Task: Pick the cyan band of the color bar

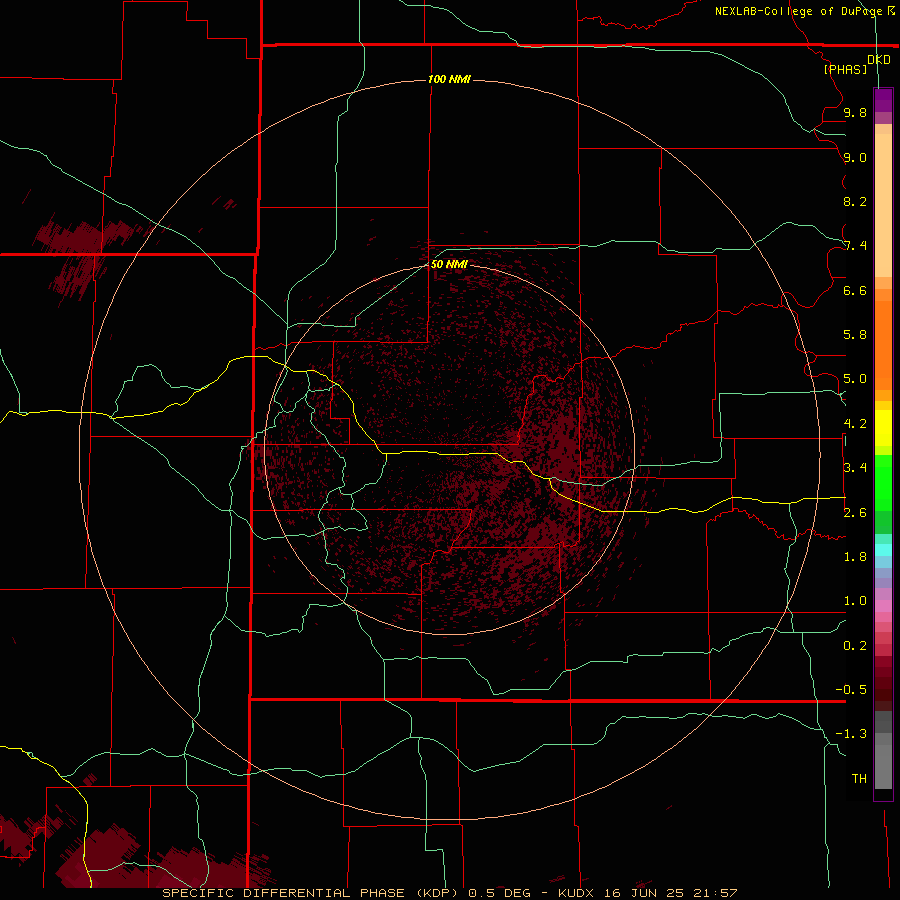Action: coord(883,550)
